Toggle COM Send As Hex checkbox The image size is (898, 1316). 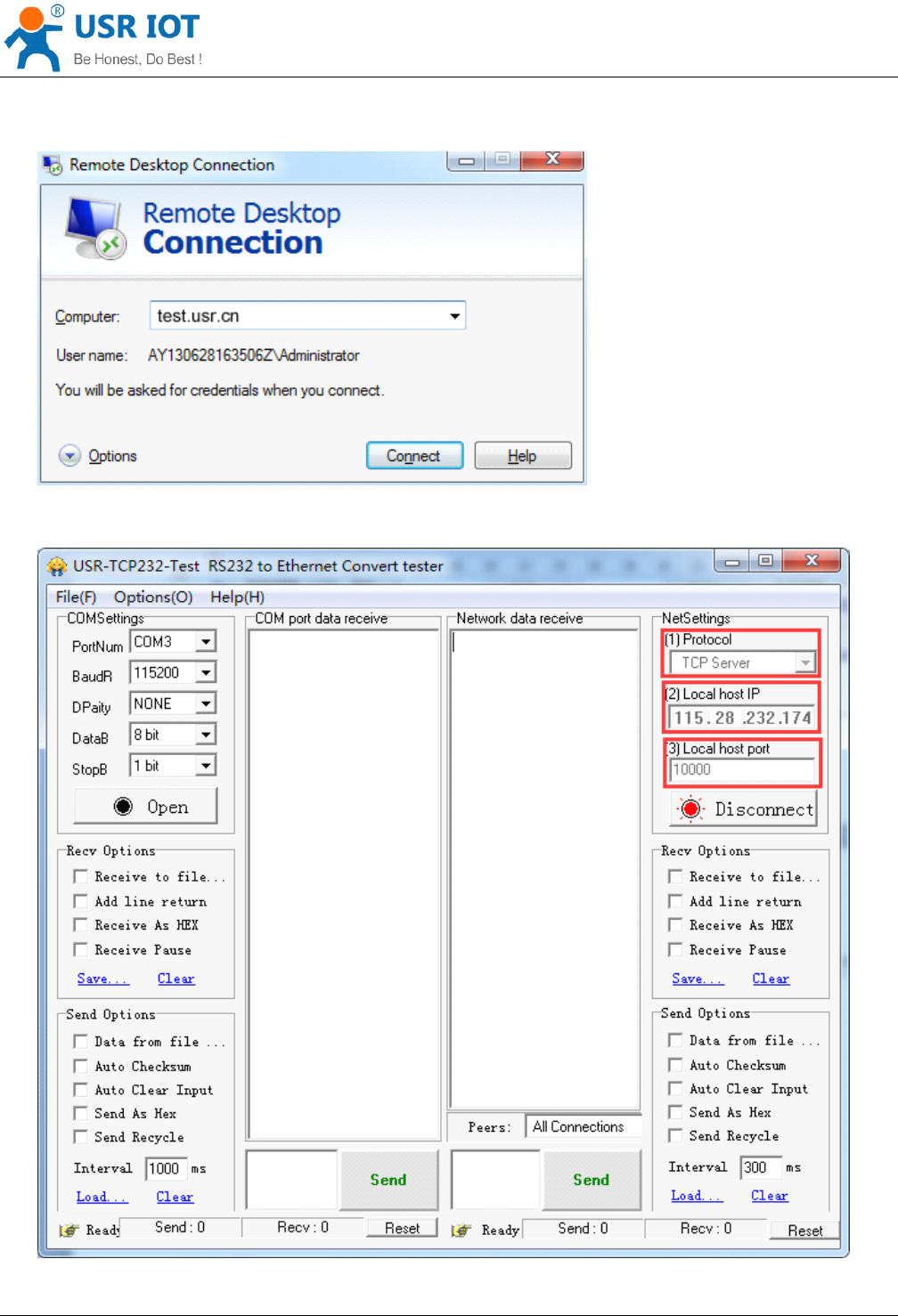click(x=81, y=1113)
